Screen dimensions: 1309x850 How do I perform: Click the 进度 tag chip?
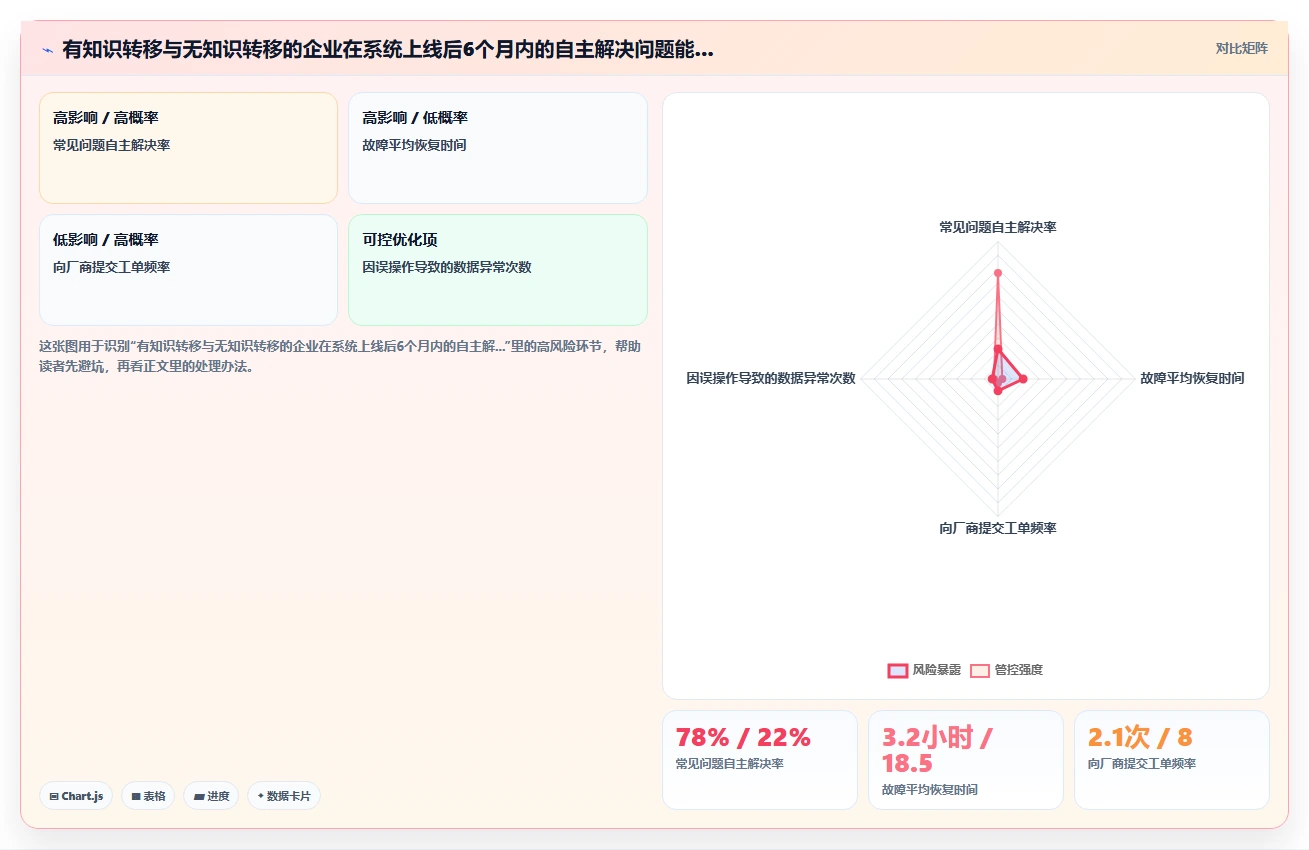[211, 796]
